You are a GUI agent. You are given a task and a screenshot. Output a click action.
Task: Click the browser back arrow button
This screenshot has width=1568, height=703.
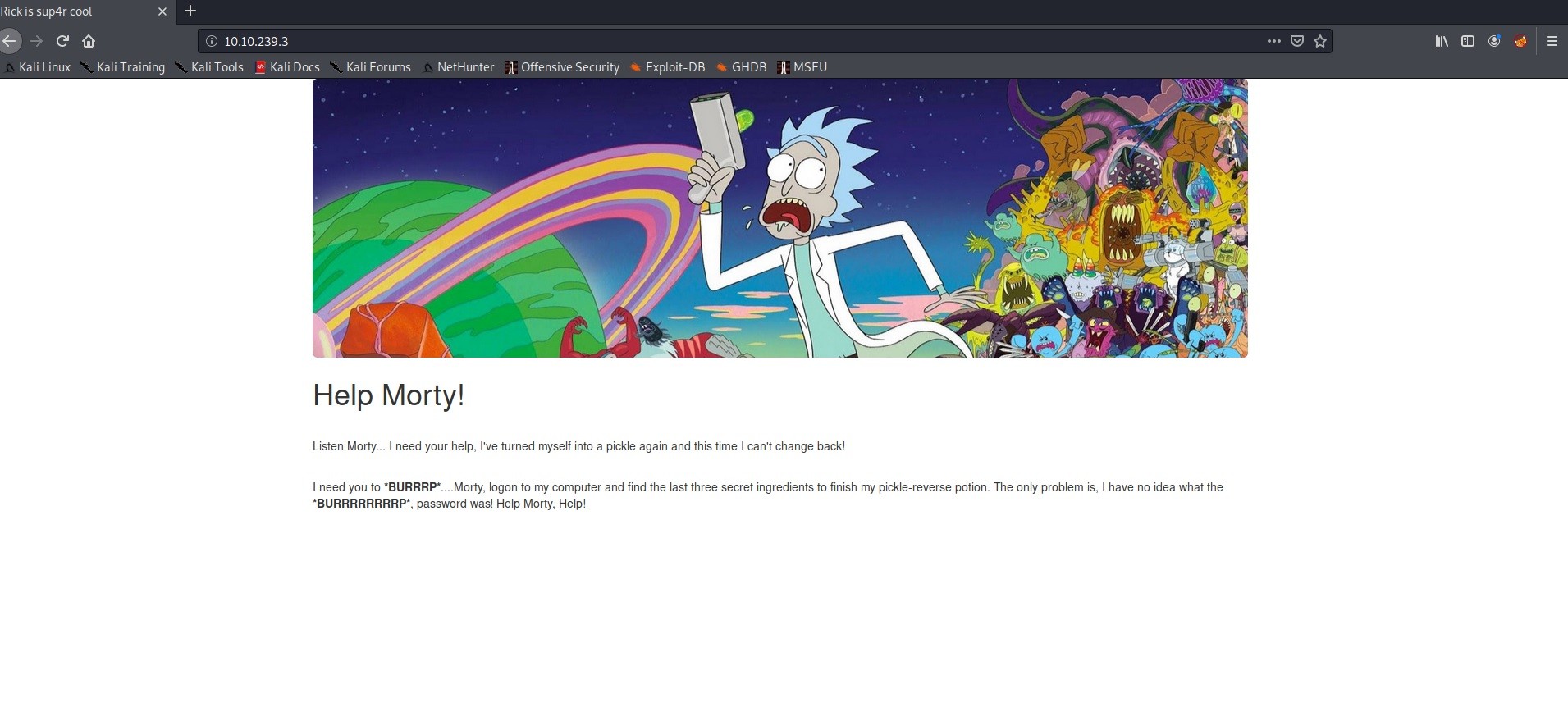(9, 41)
